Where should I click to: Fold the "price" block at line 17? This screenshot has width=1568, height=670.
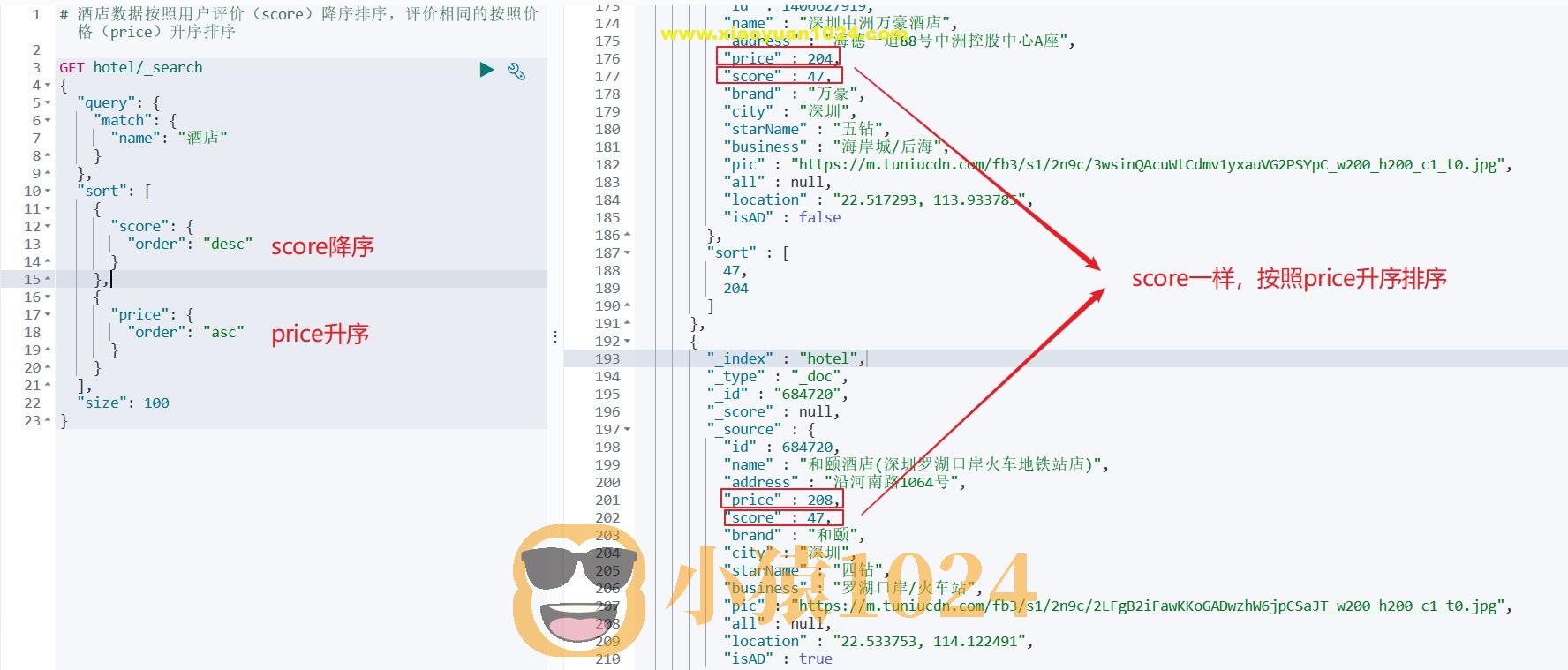(x=48, y=315)
